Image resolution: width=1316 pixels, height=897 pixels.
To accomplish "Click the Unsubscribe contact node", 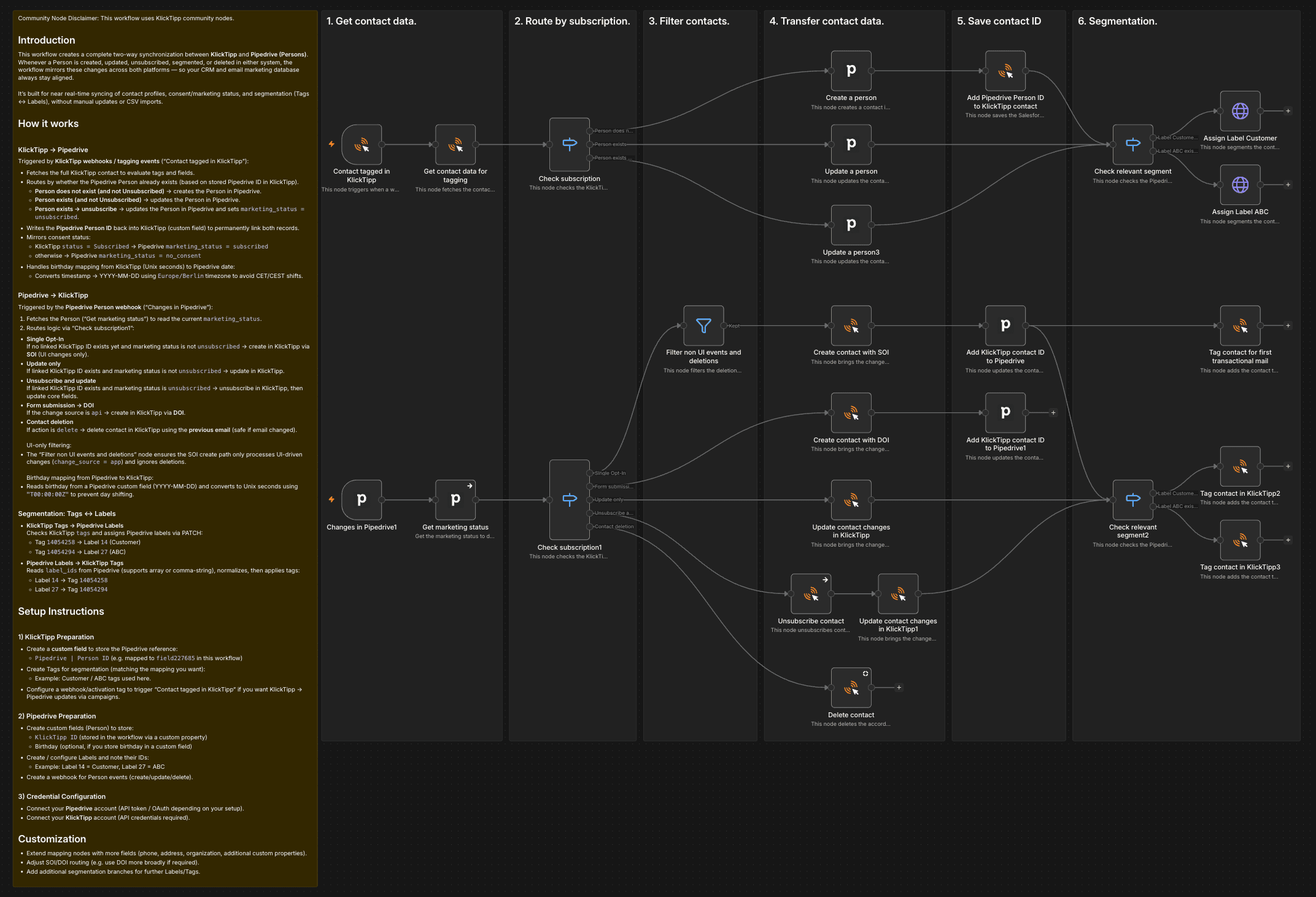I will 811,593.
